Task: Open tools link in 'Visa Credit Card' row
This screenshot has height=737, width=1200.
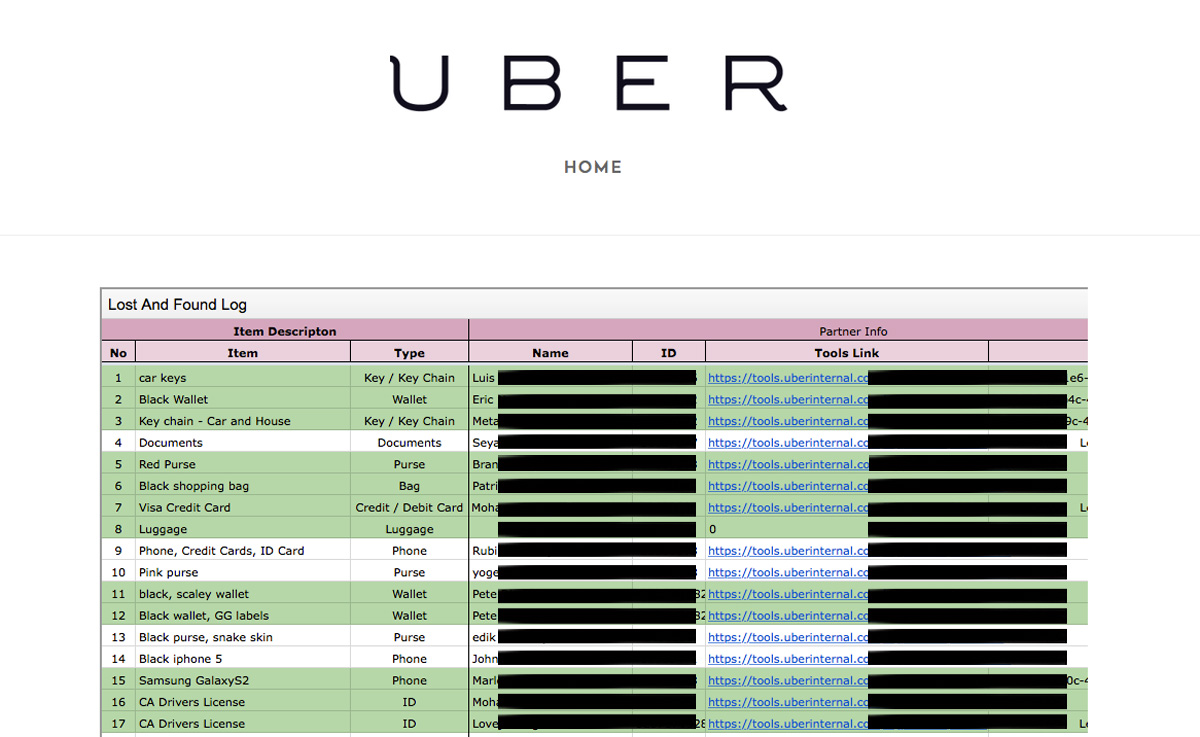Action: (x=788, y=508)
